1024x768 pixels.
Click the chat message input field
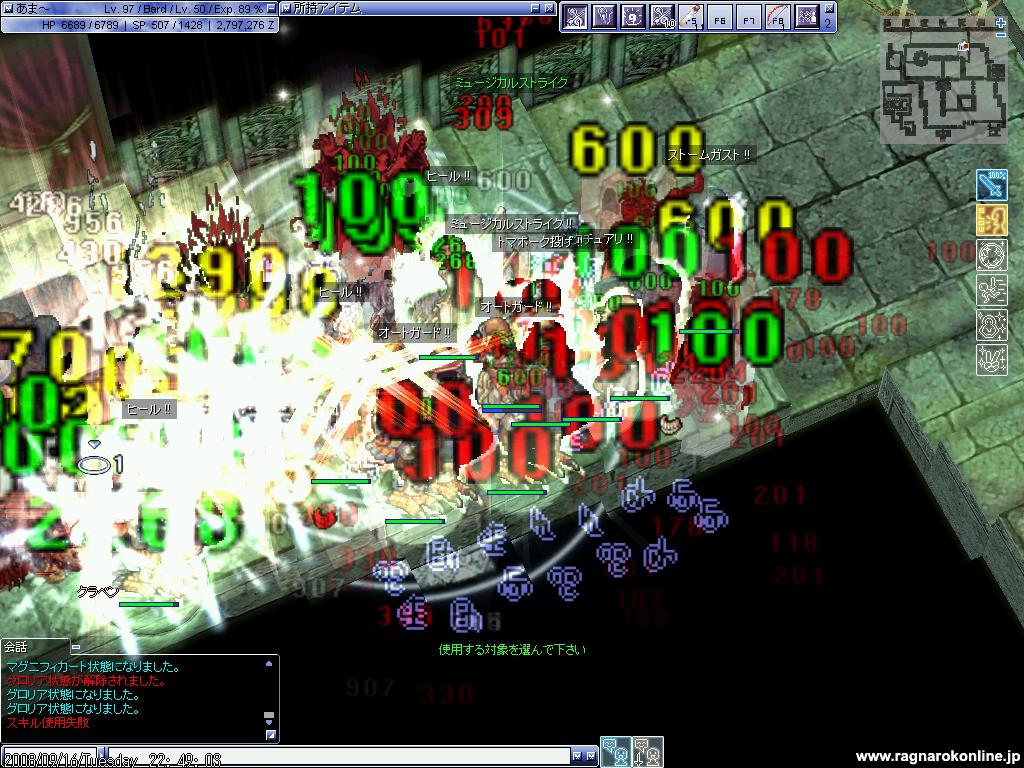pyautogui.click(x=339, y=756)
